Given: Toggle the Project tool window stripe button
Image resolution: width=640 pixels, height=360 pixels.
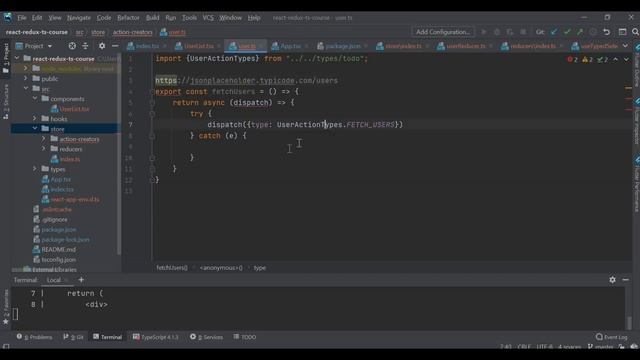Looking at the screenshot, I should point(6,58).
